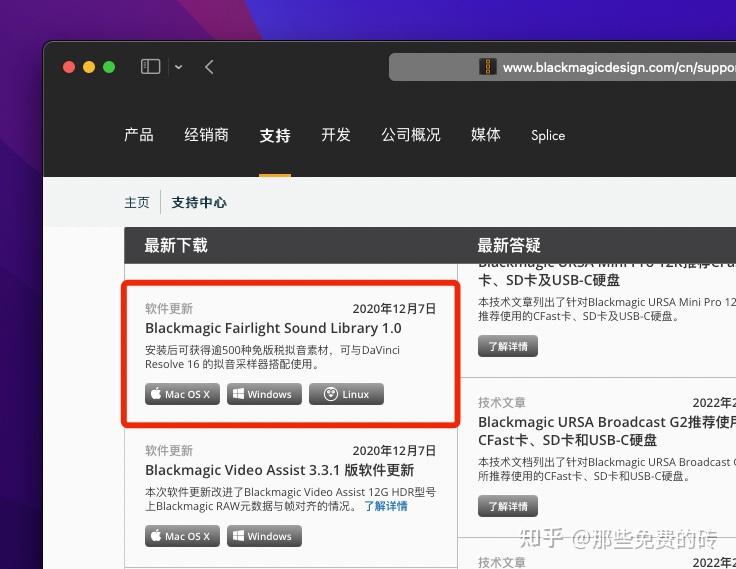
Task: Open the 公司概况 menu
Action: pyautogui.click(x=411, y=135)
